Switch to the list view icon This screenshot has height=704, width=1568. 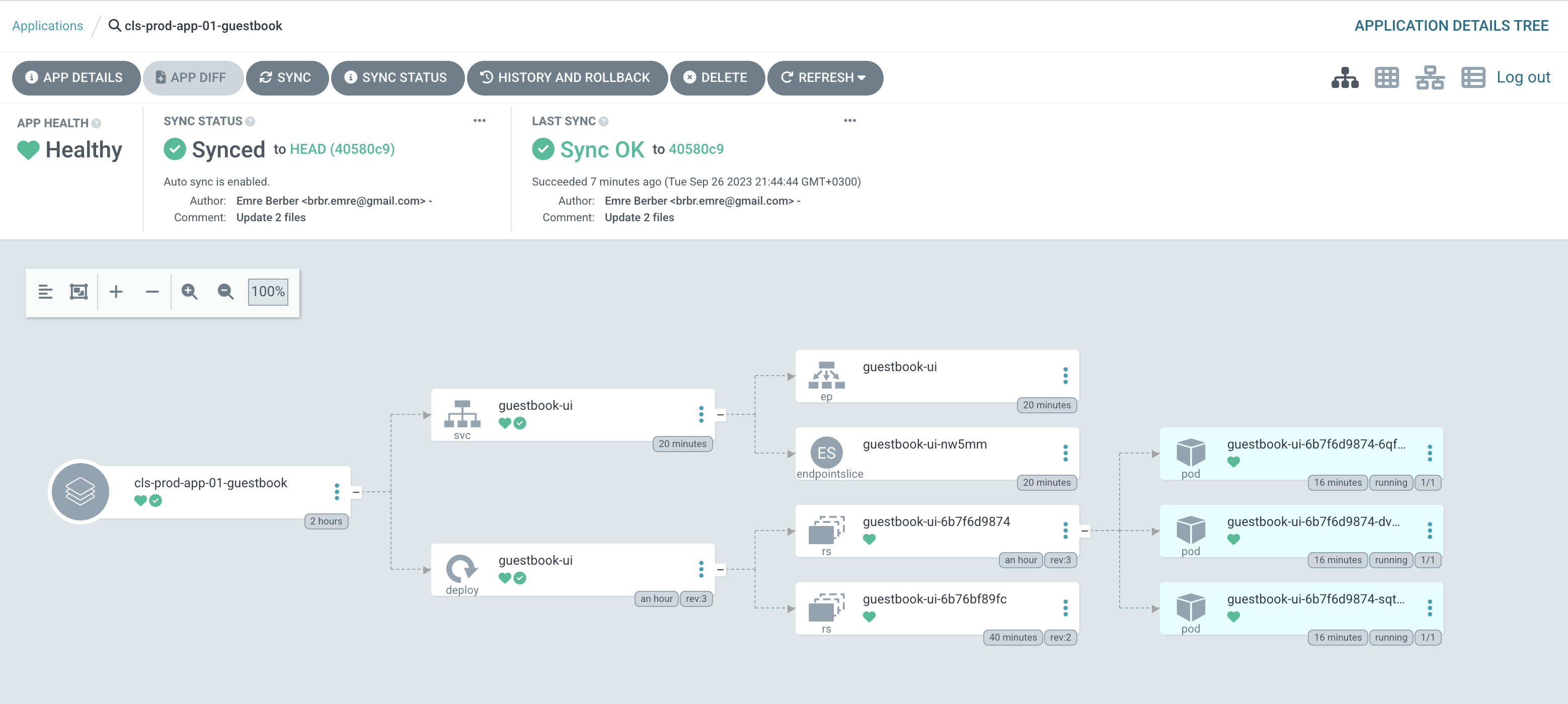click(1473, 77)
